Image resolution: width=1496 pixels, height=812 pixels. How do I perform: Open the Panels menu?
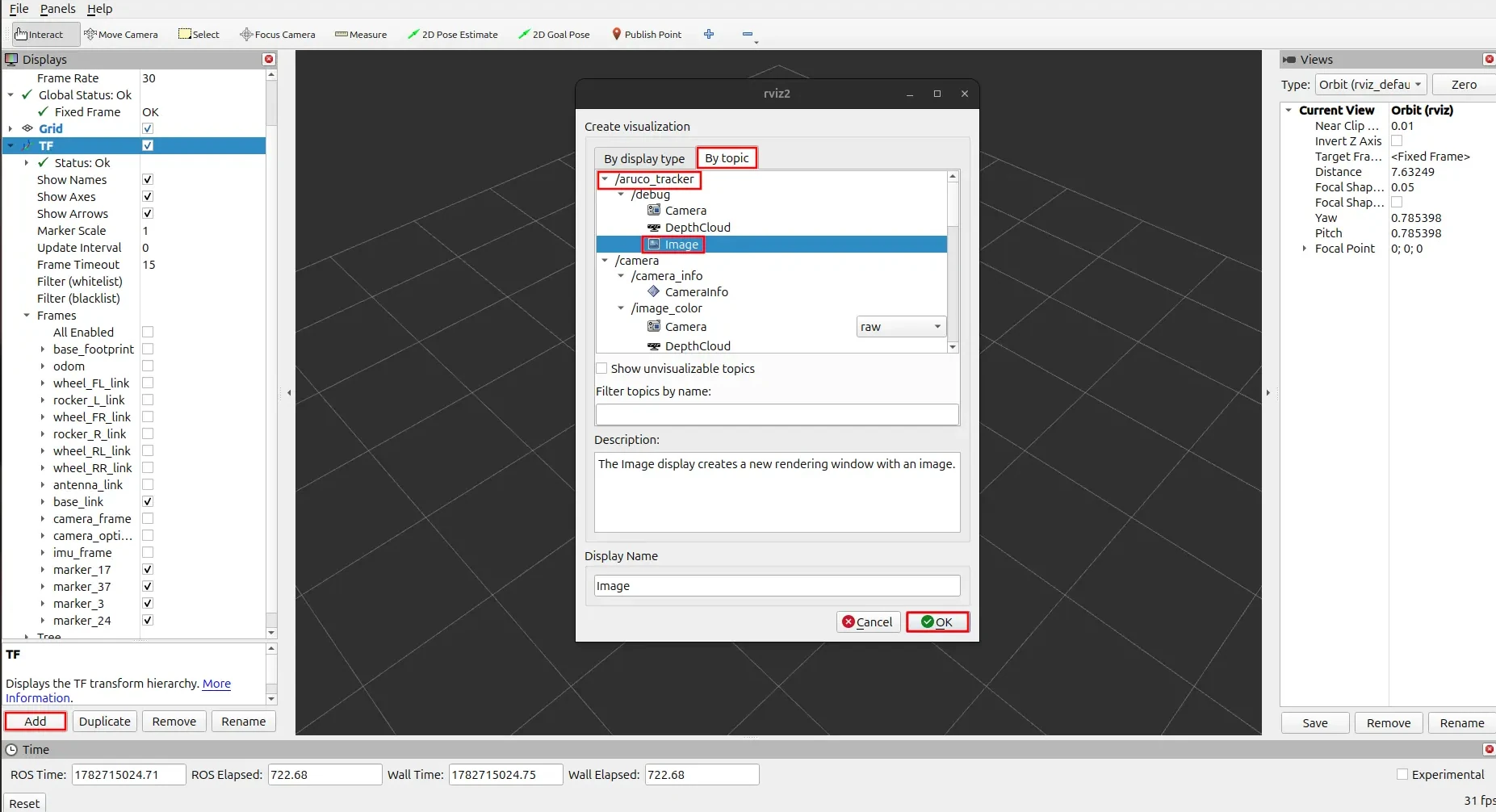click(x=57, y=9)
